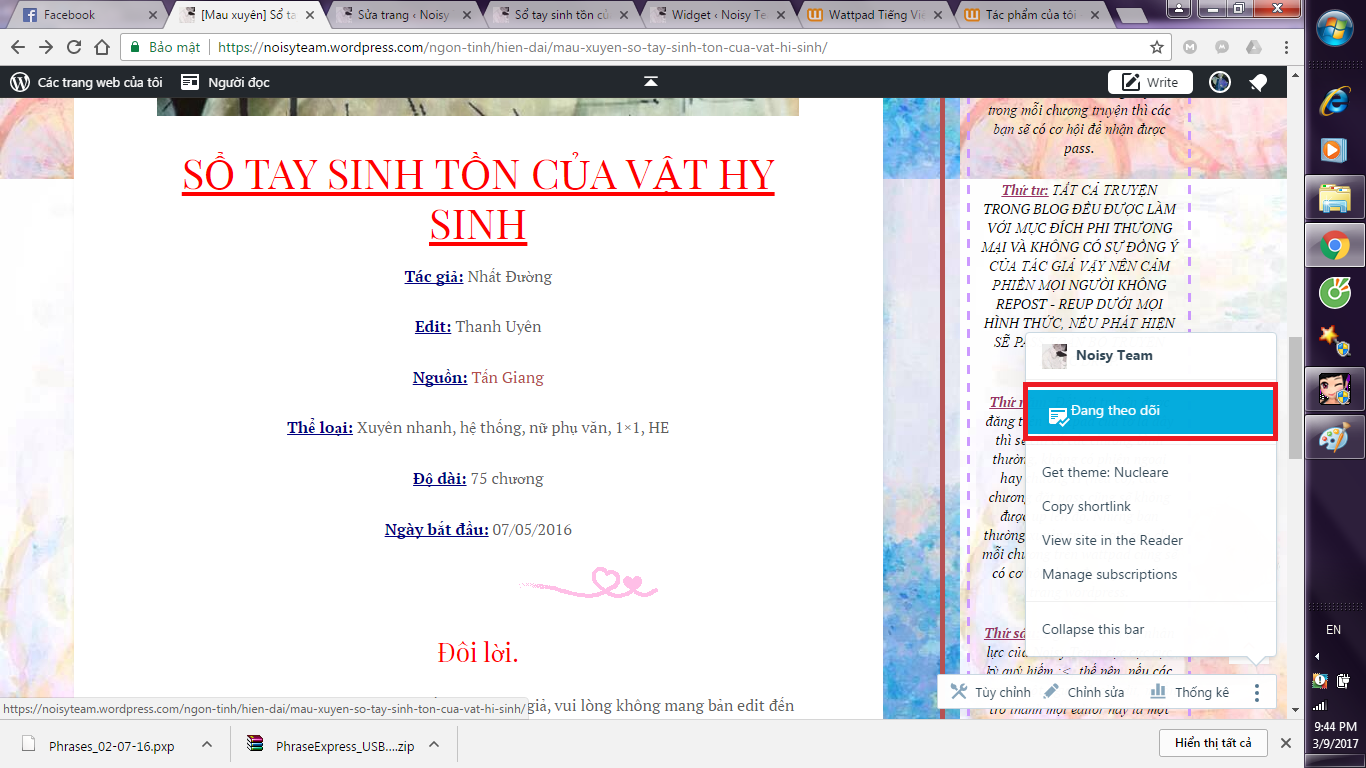This screenshot has height=768, width=1366.
Task: Open a new tab with the new-tab button
Action: coord(1133,15)
